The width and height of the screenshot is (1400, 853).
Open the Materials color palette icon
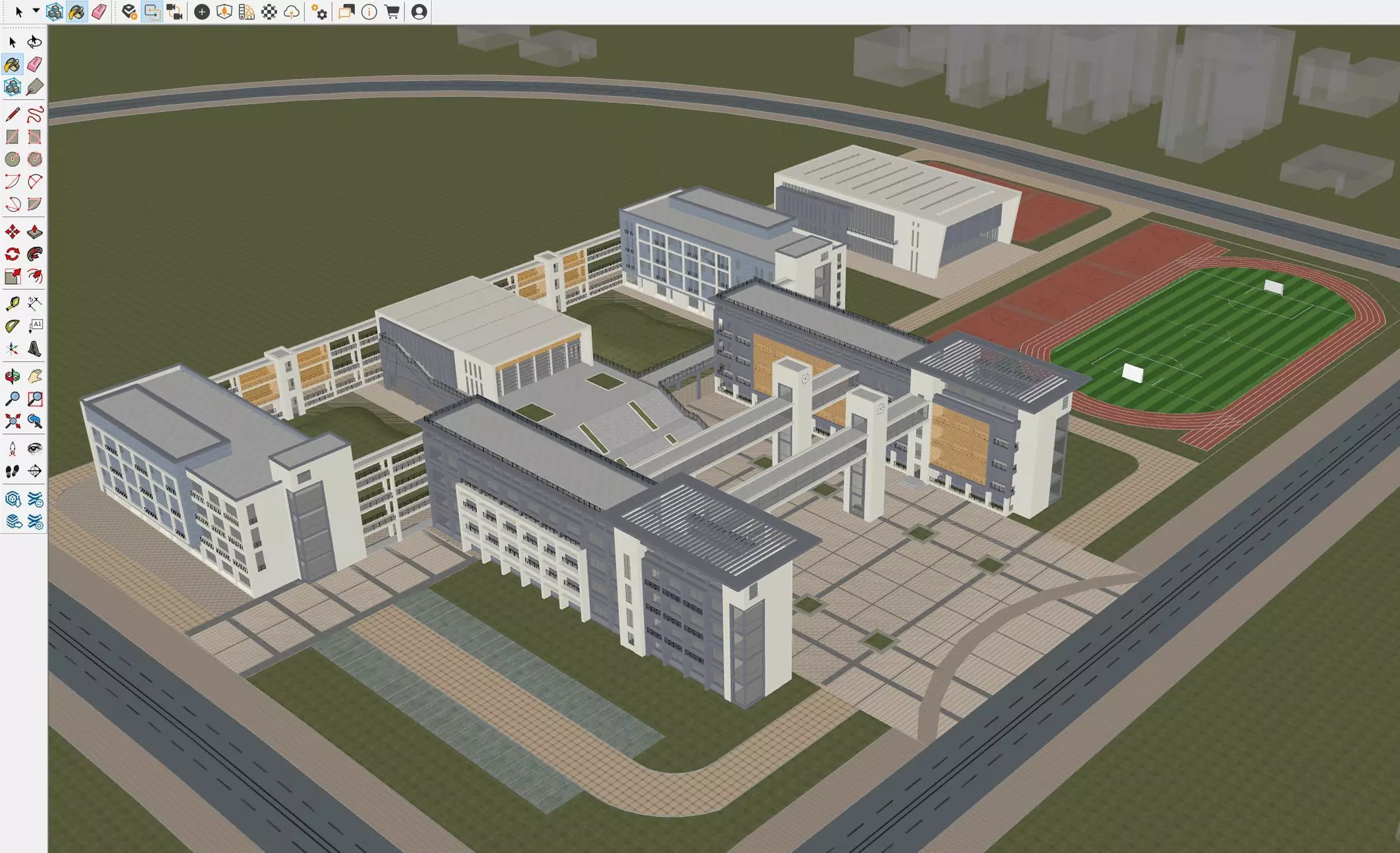[247, 12]
